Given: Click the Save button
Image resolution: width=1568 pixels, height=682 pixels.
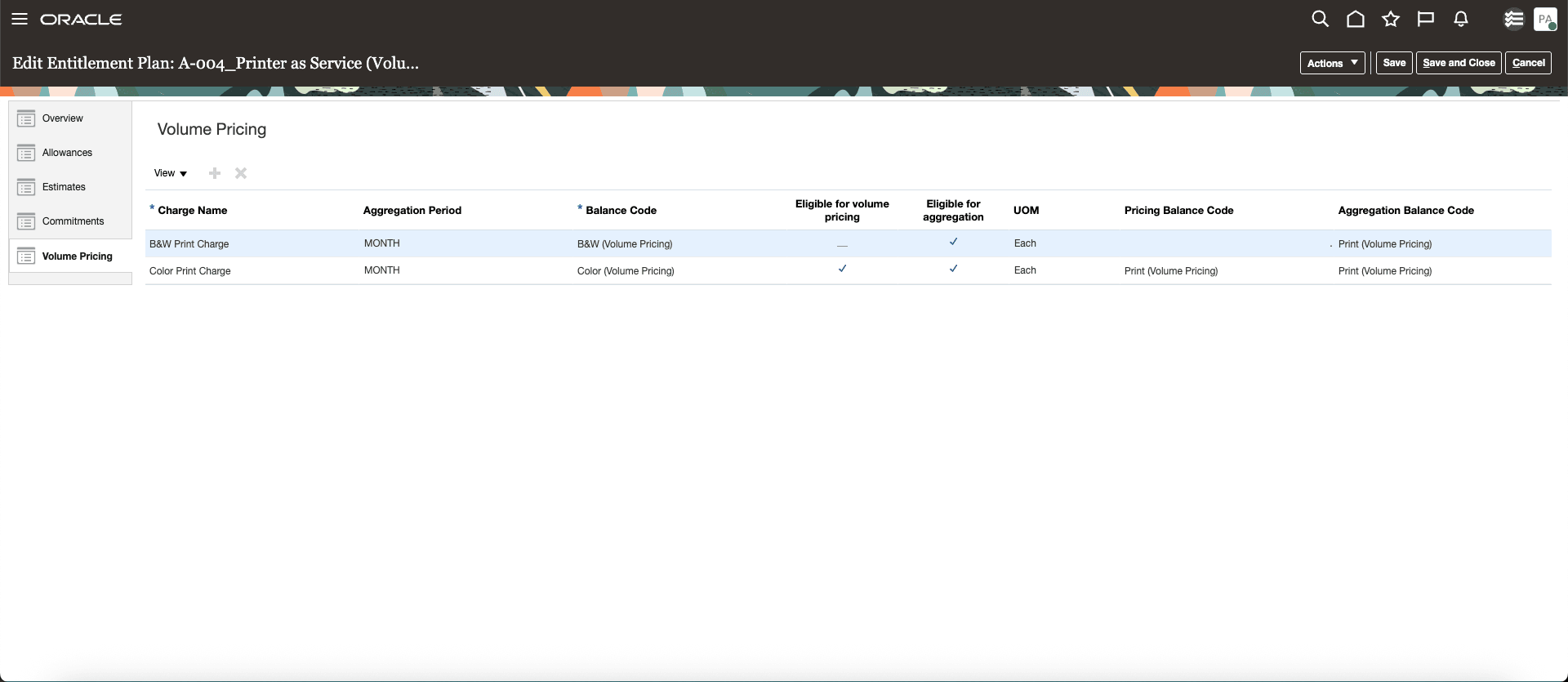Looking at the screenshot, I should click(x=1394, y=63).
